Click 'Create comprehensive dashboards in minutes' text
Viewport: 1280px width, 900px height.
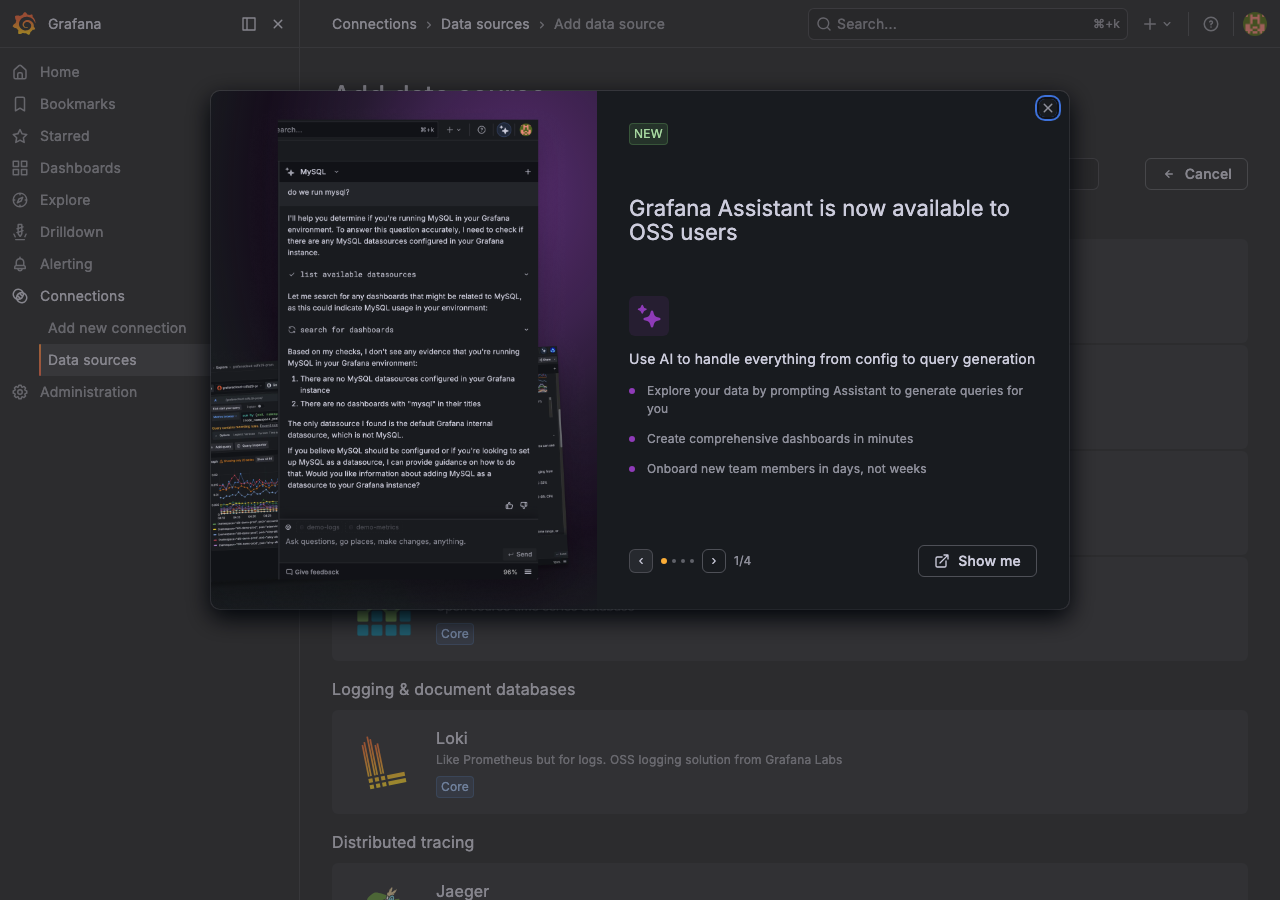(780, 438)
